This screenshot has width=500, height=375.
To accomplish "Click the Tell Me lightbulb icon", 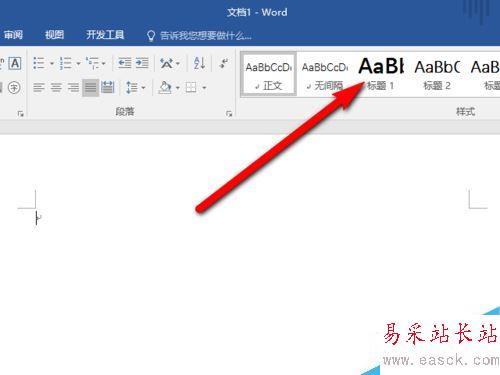I will pos(151,36).
